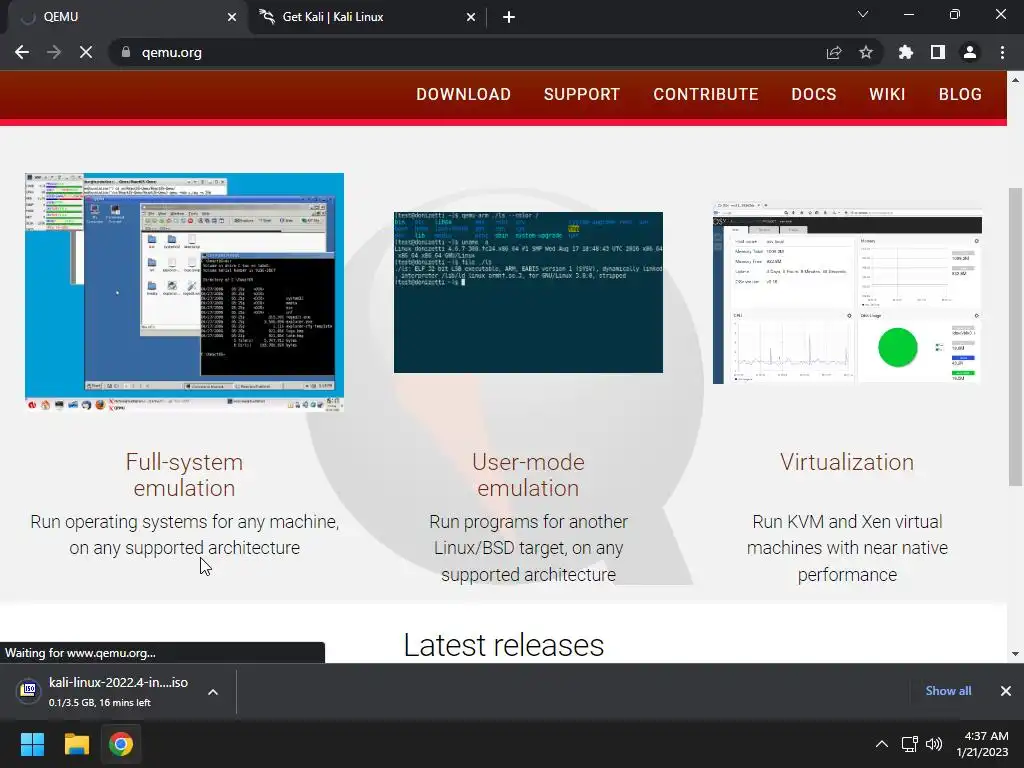Click the User-mode emulation heading
1024x768 pixels.
(x=528, y=475)
